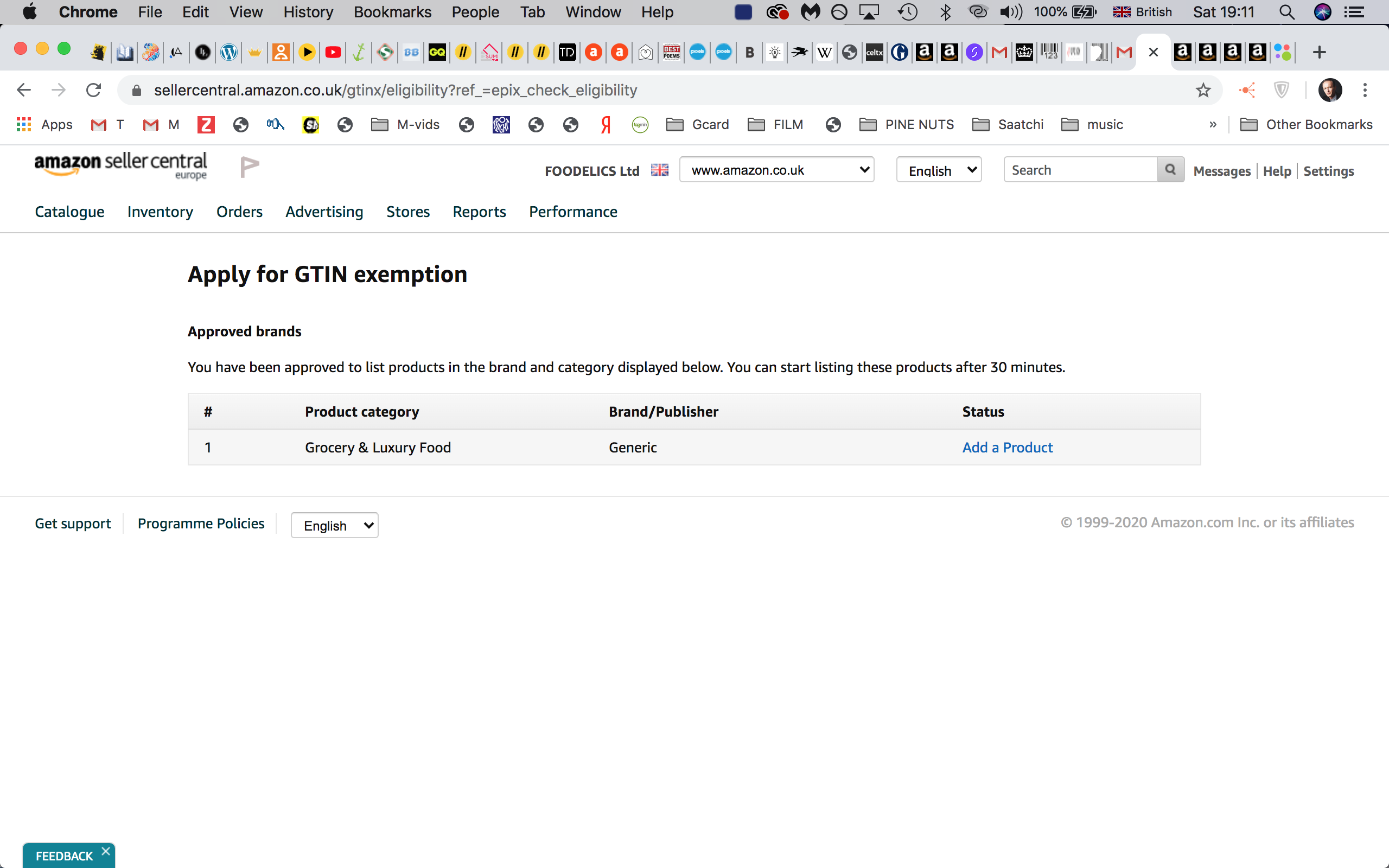1389x868 pixels.
Task: Open Programme Policies link
Action: [201, 524]
